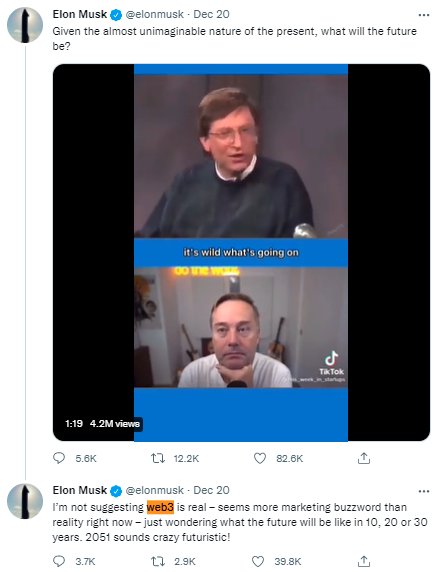Viewport: 437px width, 572px height.
Task: Click @elonmusk handle on the second tweet
Action: tap(155, 490)
